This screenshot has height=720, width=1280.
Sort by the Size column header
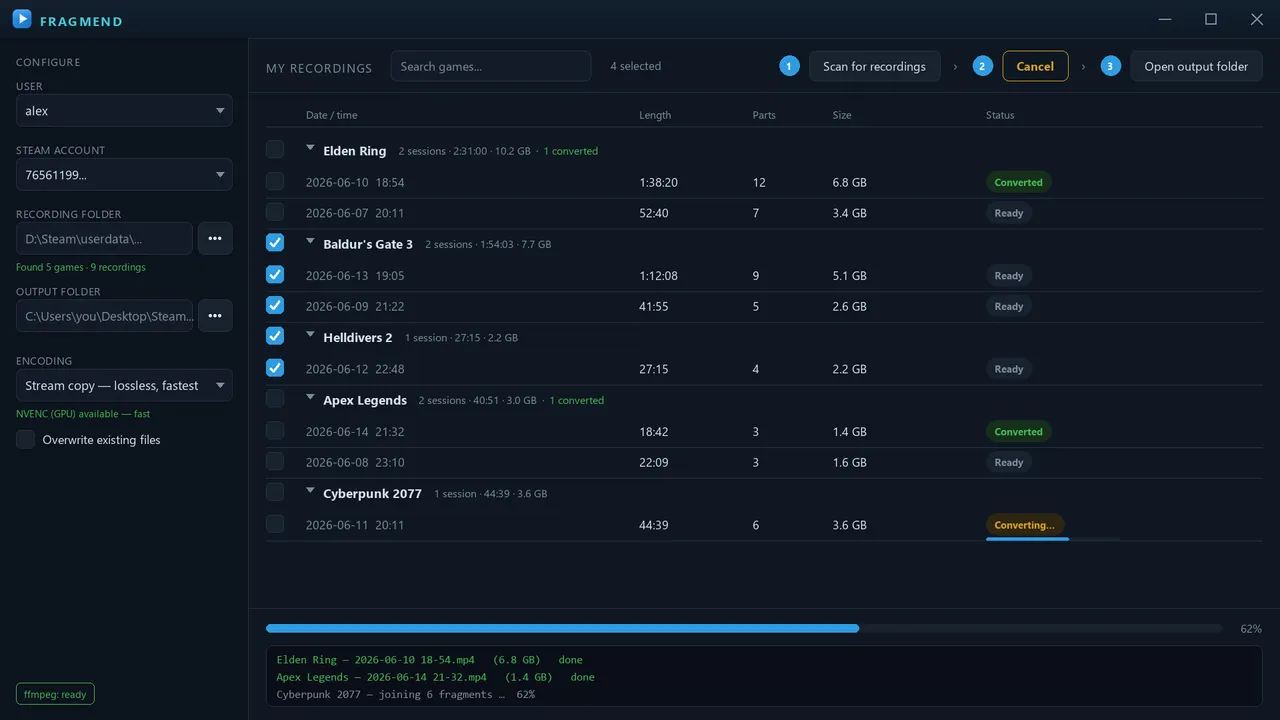click(x=842, y=115)
